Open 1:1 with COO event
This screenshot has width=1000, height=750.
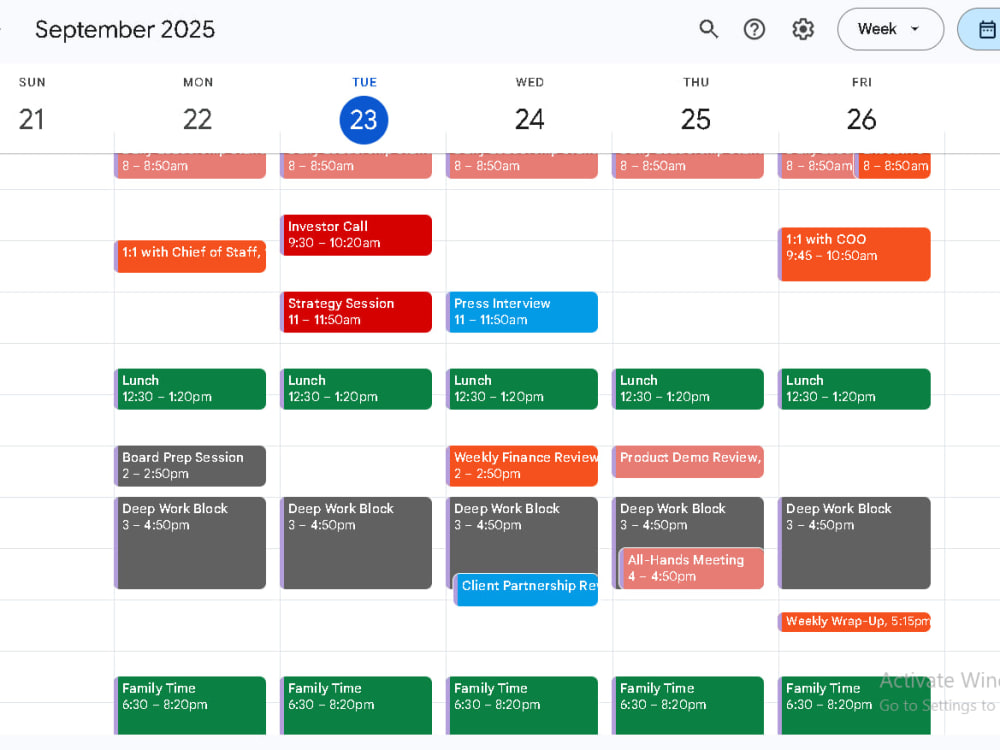coord(855,254)
